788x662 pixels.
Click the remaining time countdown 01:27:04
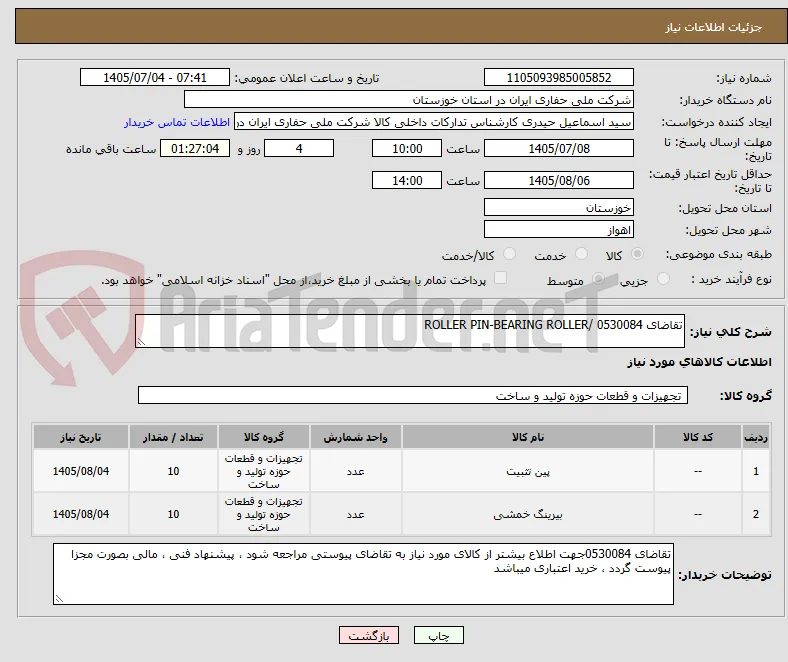195,148
